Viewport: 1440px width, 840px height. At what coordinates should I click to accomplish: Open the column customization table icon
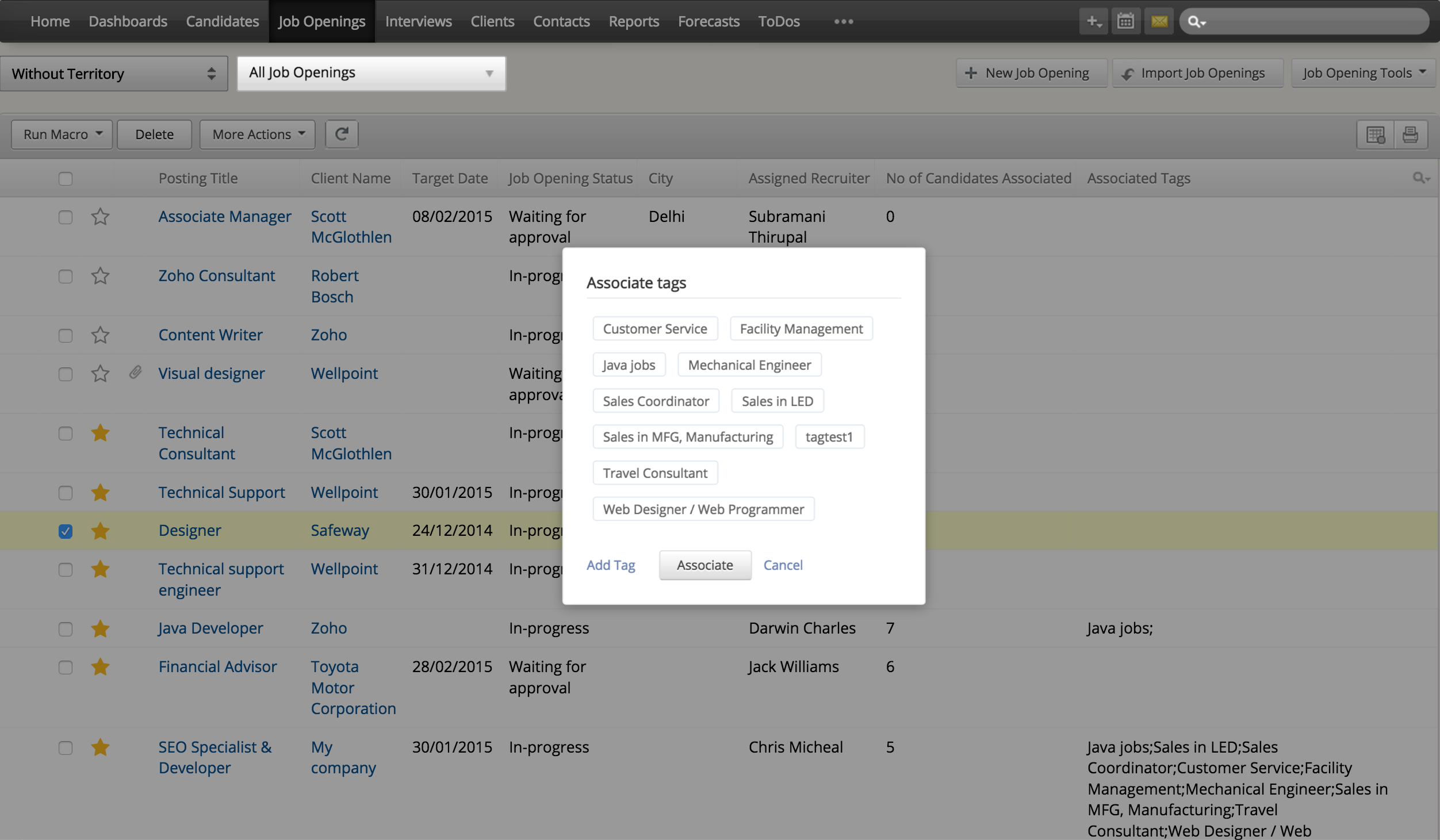pyautogui.click(x=1375, y=135)
